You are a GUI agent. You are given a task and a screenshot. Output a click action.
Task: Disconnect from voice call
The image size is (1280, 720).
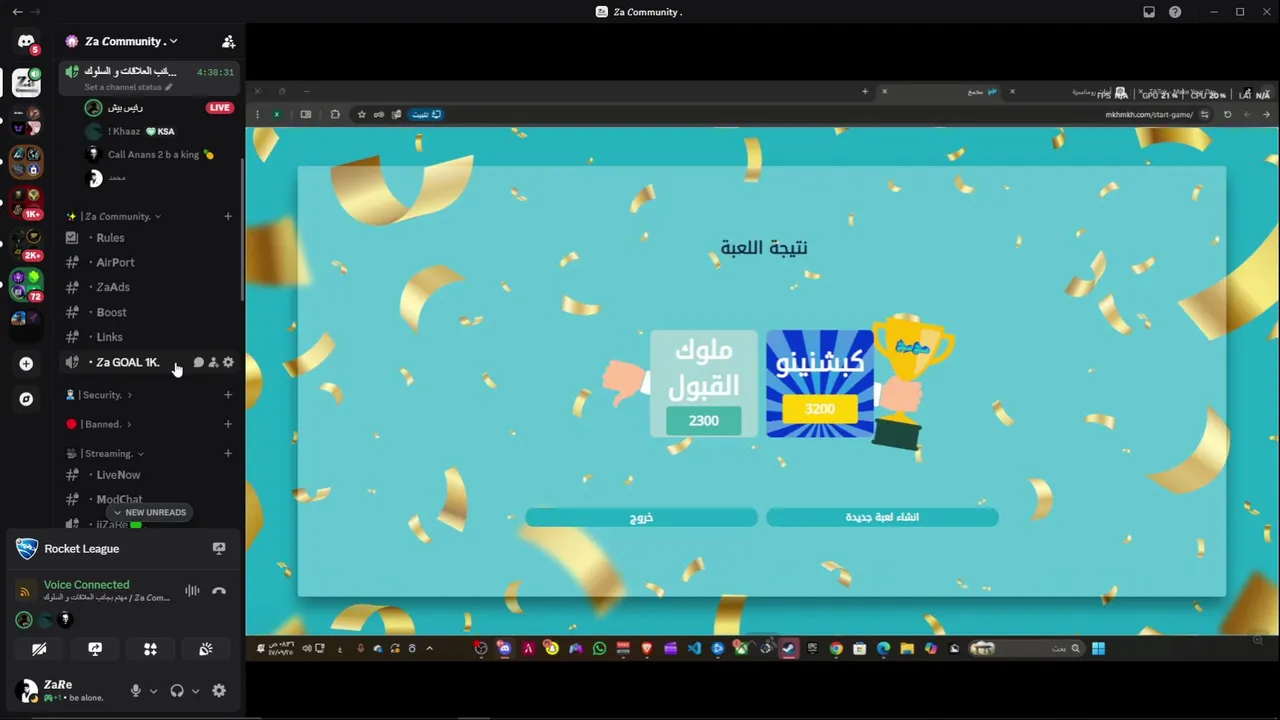[219, 591]
